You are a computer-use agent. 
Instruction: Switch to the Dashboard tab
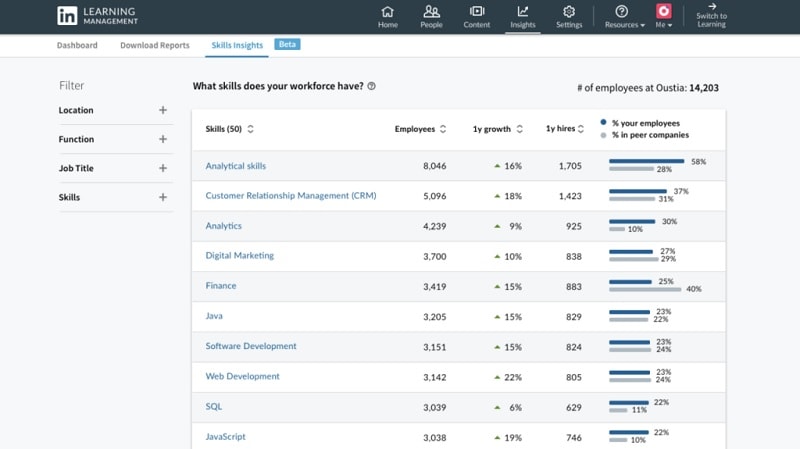tap(77, 45)
